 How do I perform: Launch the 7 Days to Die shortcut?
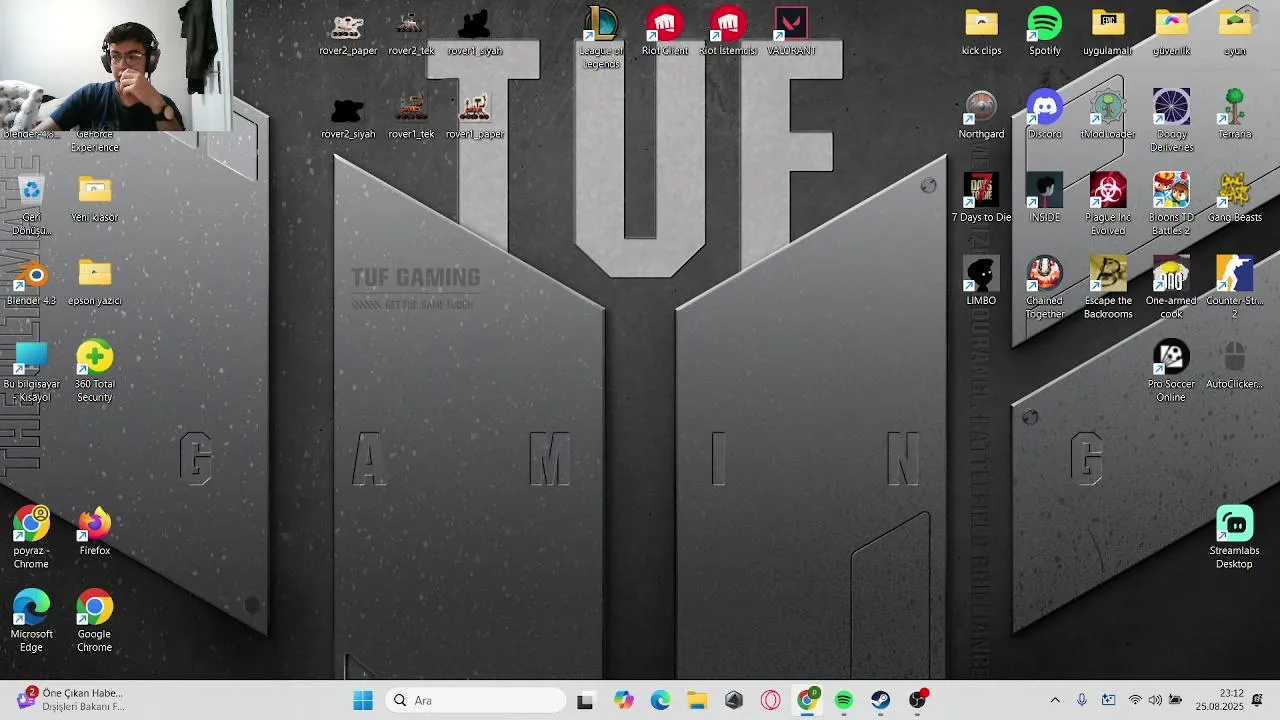[981, 199]
